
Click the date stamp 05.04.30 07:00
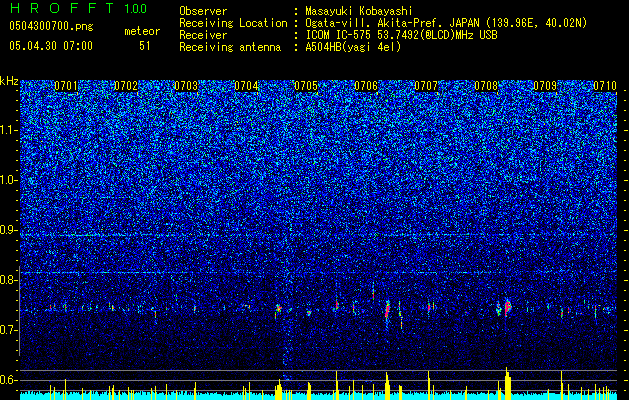[x=51, y=46]
